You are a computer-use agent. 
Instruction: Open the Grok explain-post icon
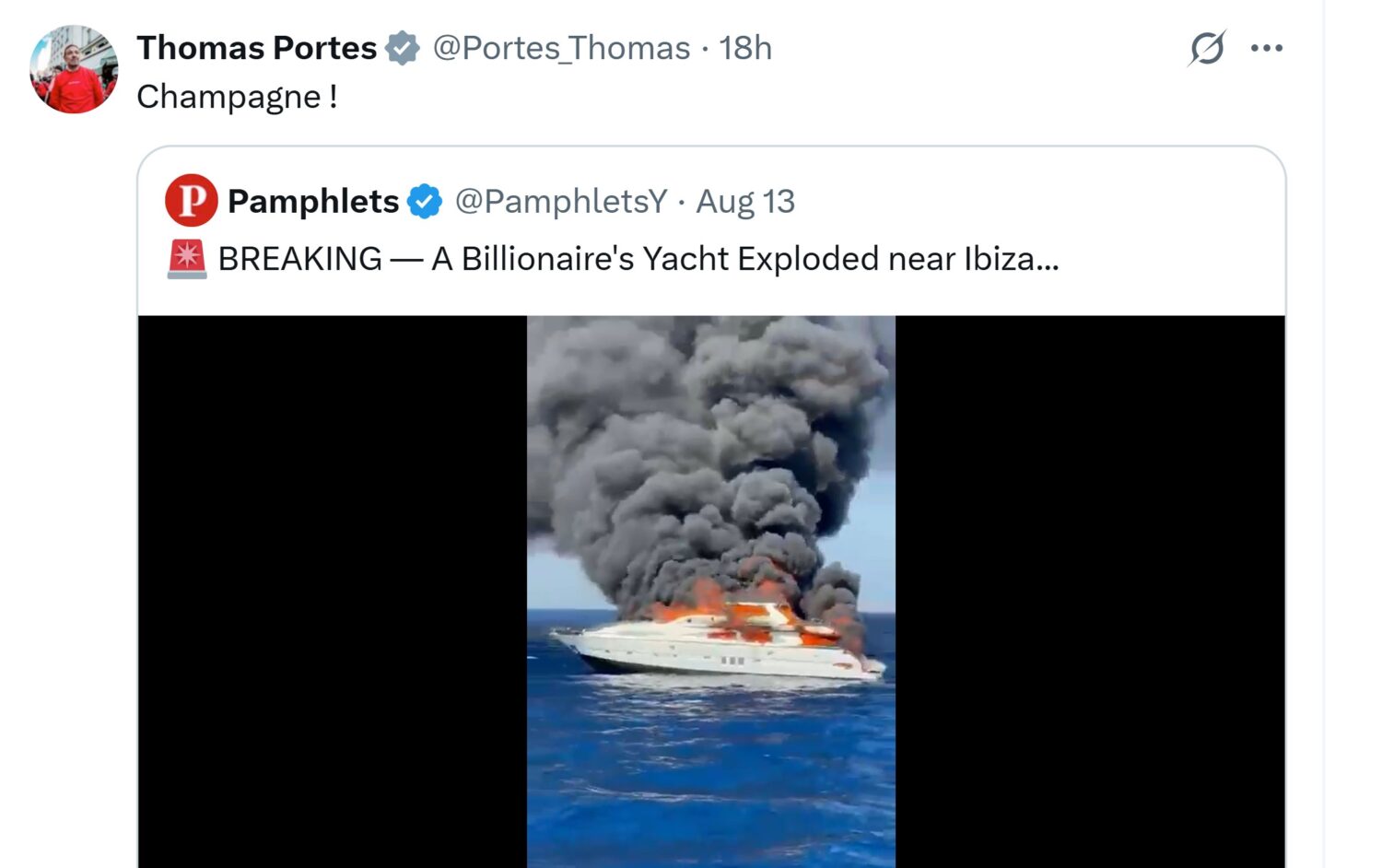click(1206, 48)
